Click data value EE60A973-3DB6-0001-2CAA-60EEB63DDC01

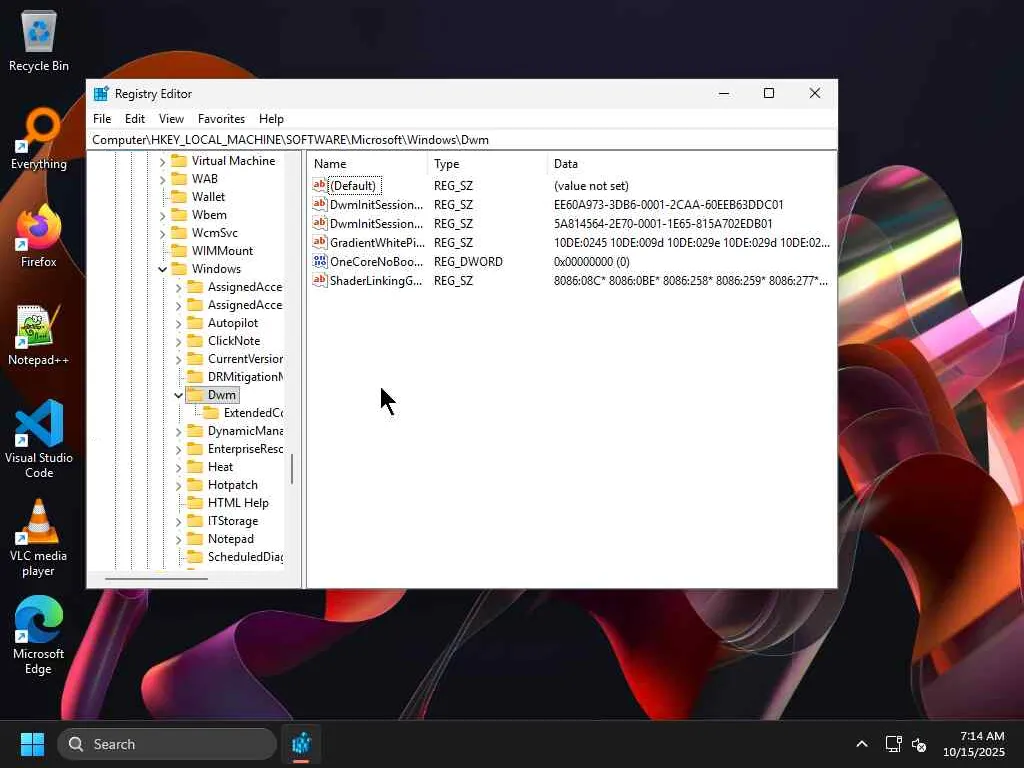pos(668,204)
